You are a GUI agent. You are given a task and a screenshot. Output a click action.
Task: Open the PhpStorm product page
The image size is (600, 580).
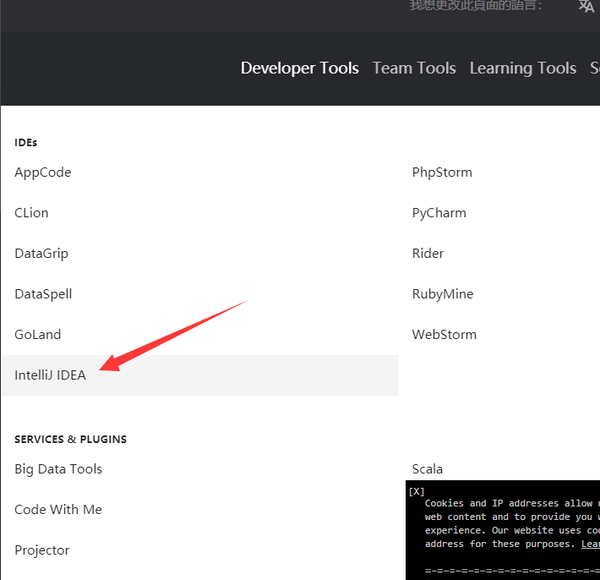(442, 172)
